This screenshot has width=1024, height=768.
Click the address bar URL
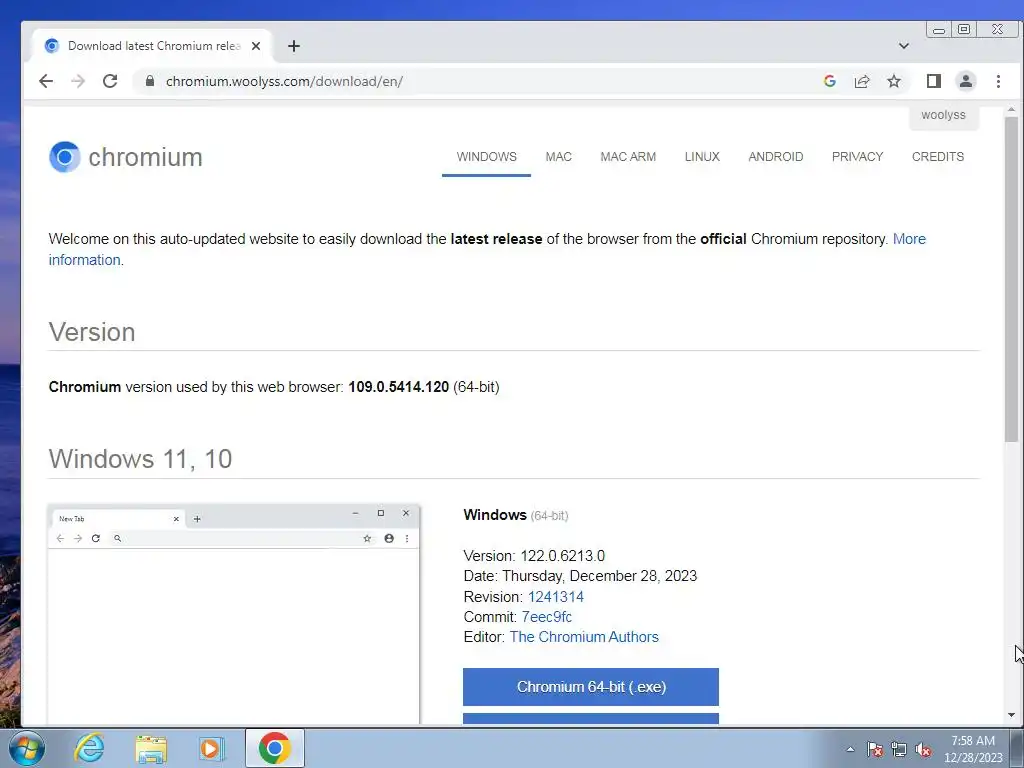point(284,81)
